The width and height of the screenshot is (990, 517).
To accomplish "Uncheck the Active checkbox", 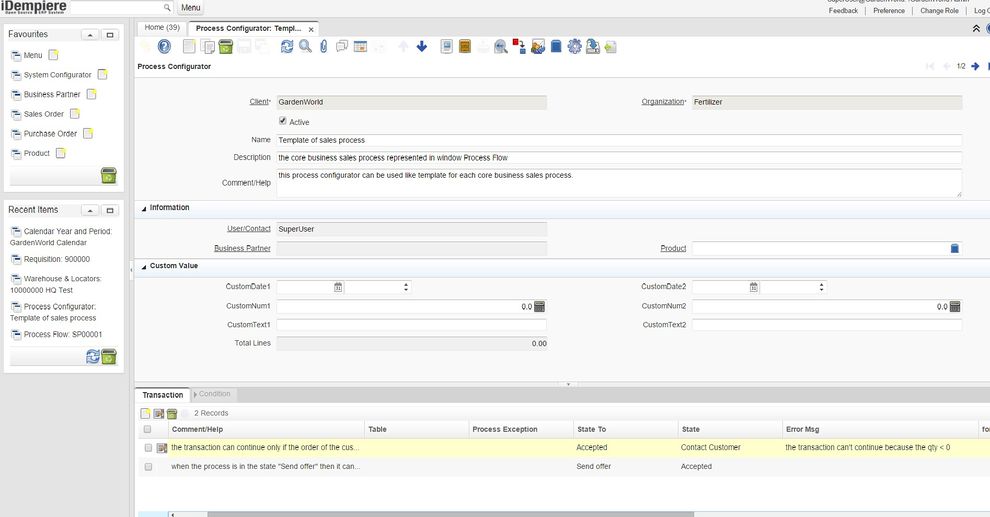I will point(282,121).
